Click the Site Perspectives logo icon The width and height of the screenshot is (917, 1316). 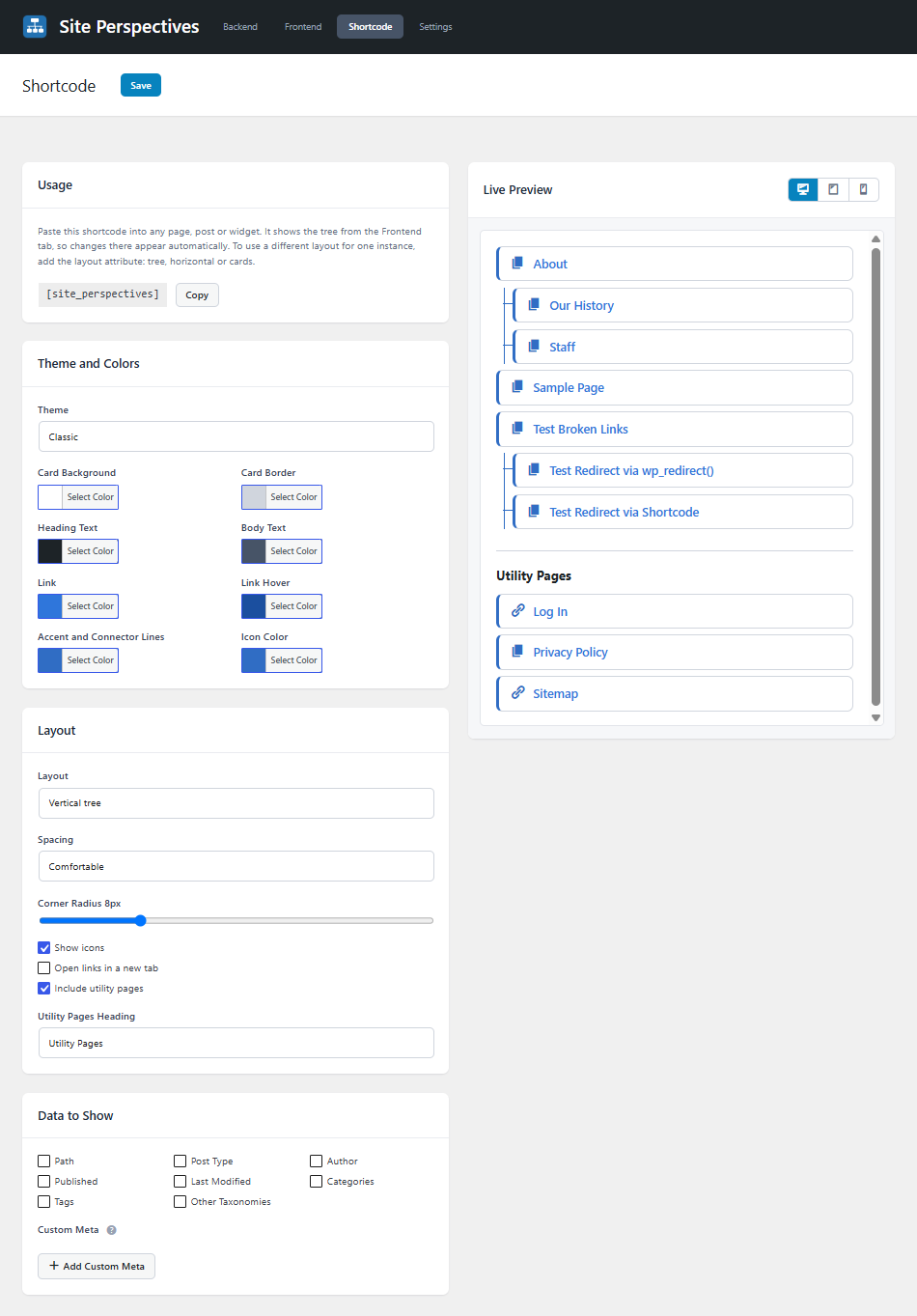click(35, 26)
